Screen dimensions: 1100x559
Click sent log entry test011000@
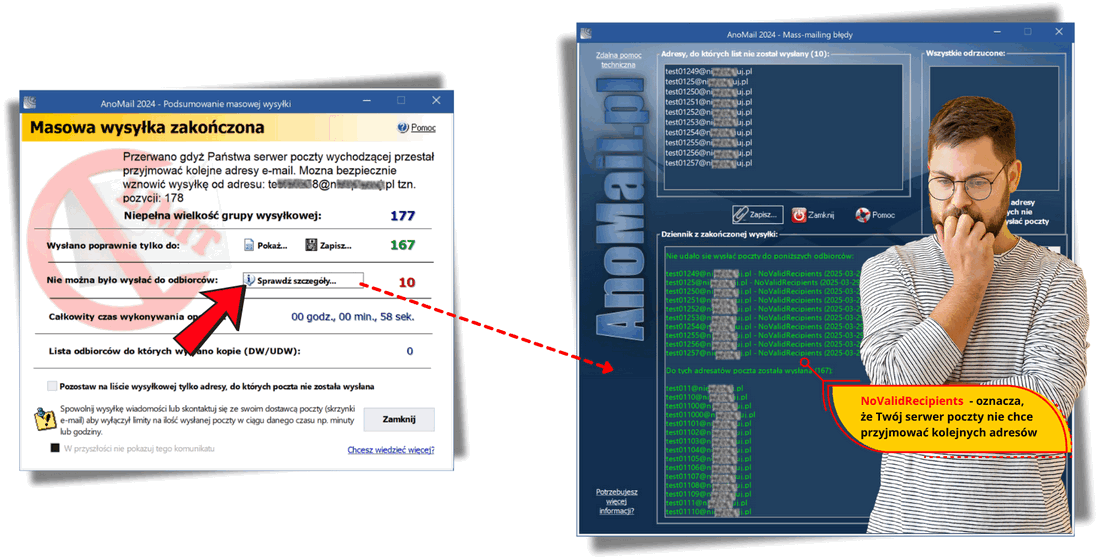pyautogui.click(x=711, y=415)
